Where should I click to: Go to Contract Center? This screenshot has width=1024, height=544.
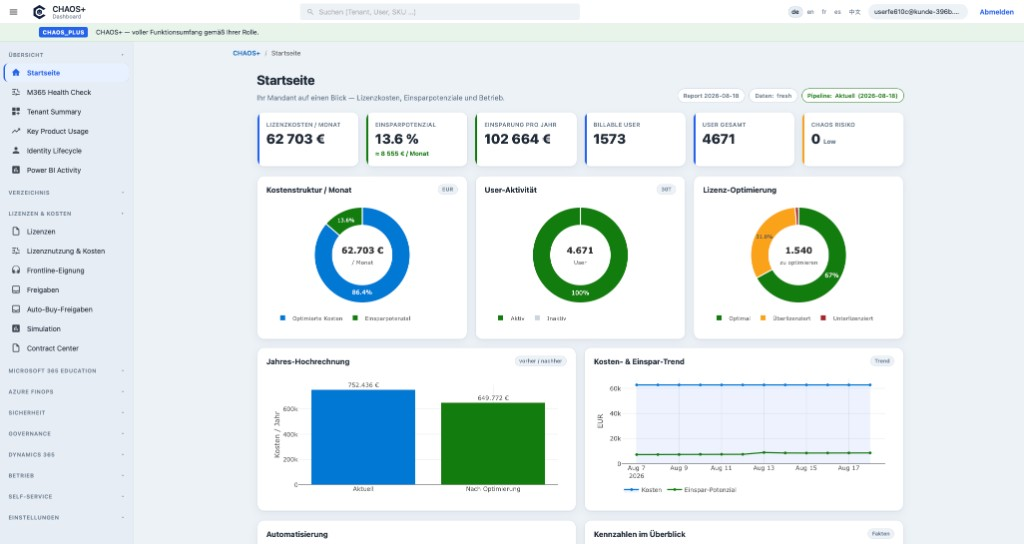(x=66, y=348)
